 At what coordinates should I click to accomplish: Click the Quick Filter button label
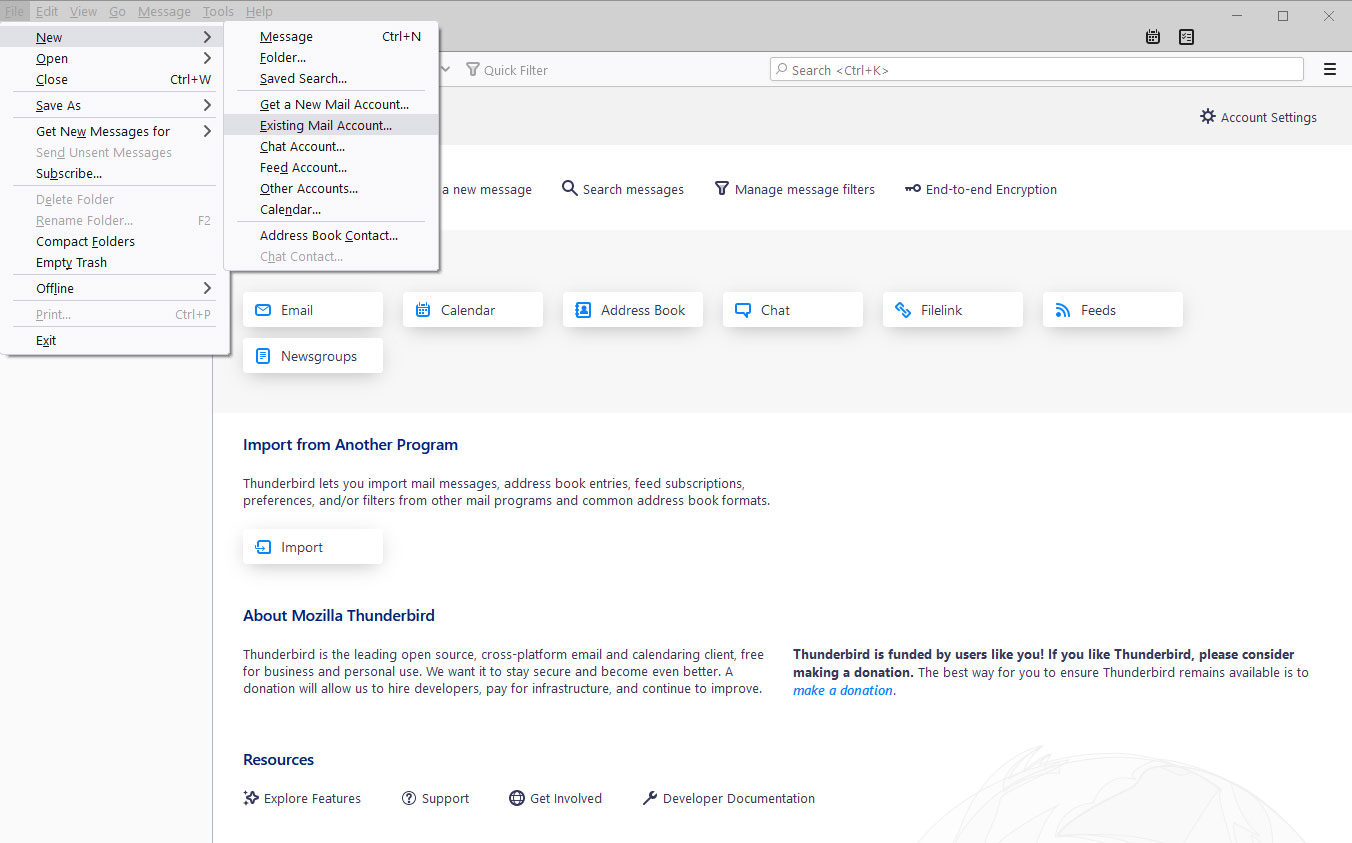[x=516, y=70]
